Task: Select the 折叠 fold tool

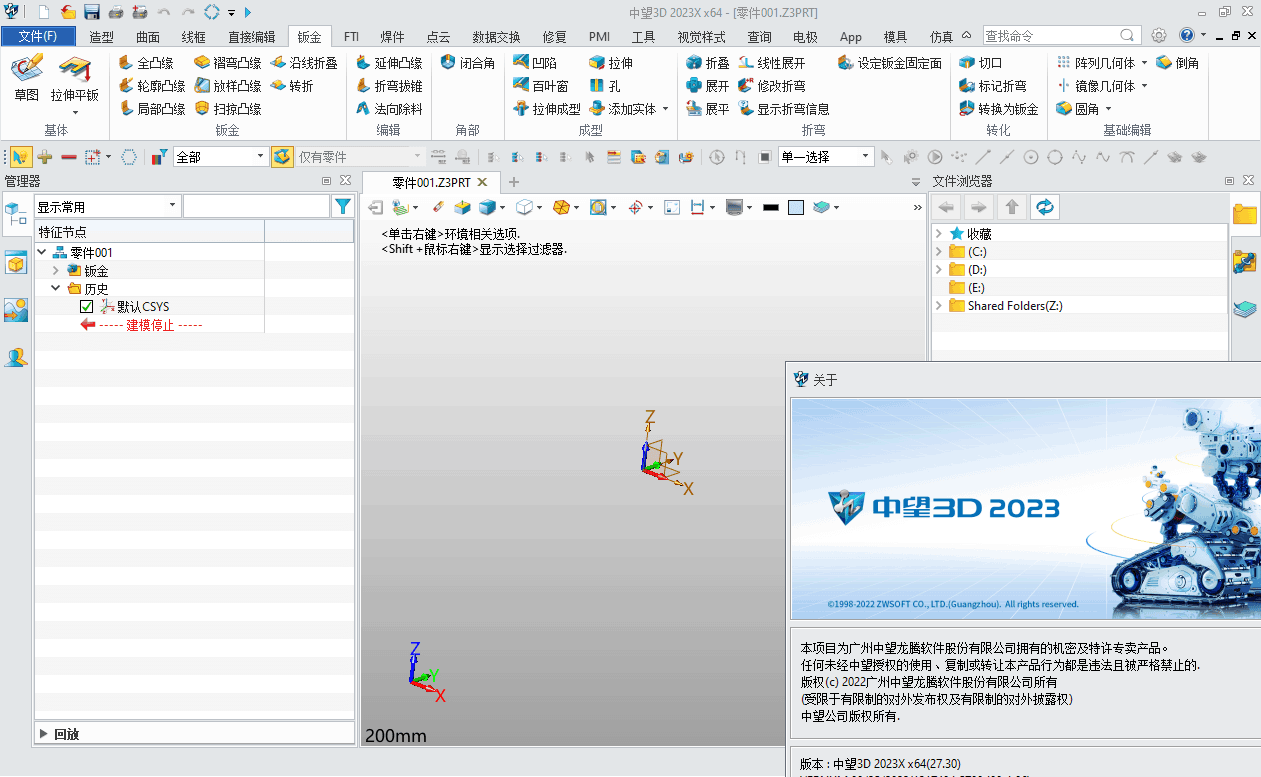Action: click(x=707, y=62)
